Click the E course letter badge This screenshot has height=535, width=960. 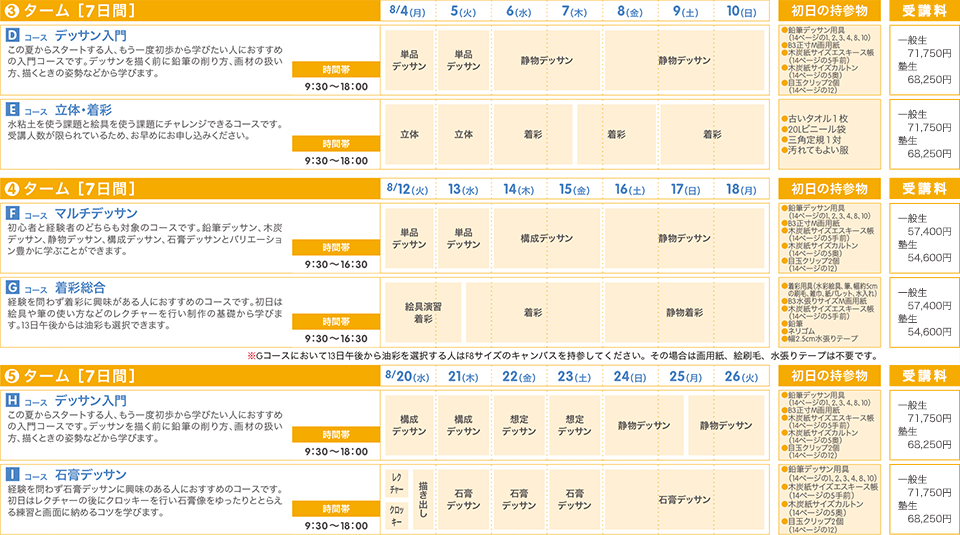[x=13, y=109]
